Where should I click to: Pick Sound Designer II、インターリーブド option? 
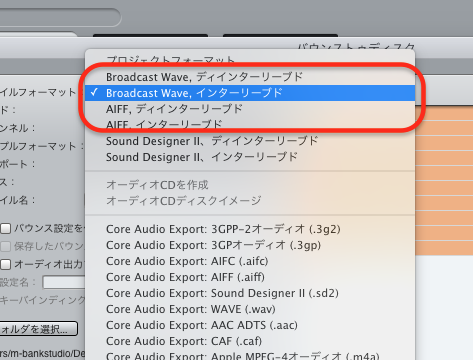[250, 157]
